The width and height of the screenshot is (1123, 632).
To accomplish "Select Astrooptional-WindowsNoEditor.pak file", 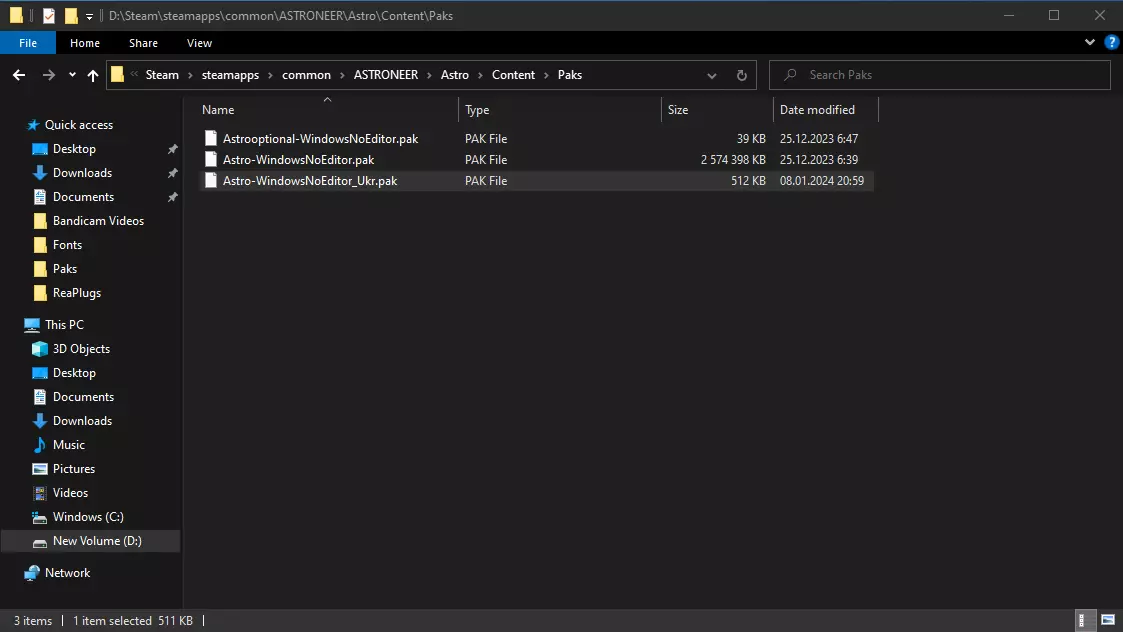I will 320,139.
